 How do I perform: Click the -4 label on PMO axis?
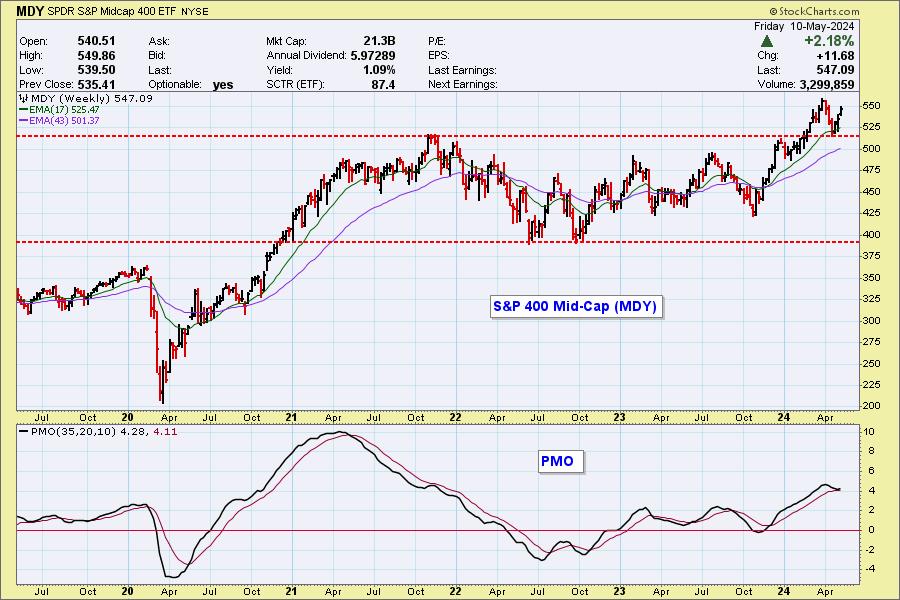[870, 569]
